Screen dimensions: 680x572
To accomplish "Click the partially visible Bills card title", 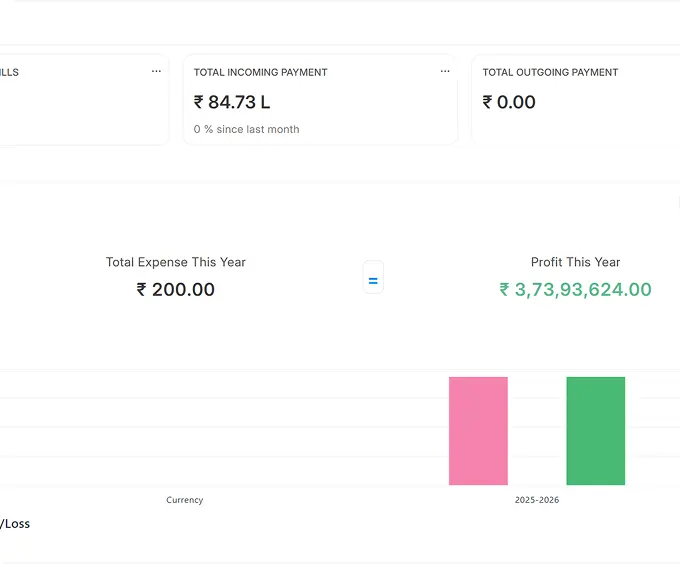I will click(x=9, y=72).
